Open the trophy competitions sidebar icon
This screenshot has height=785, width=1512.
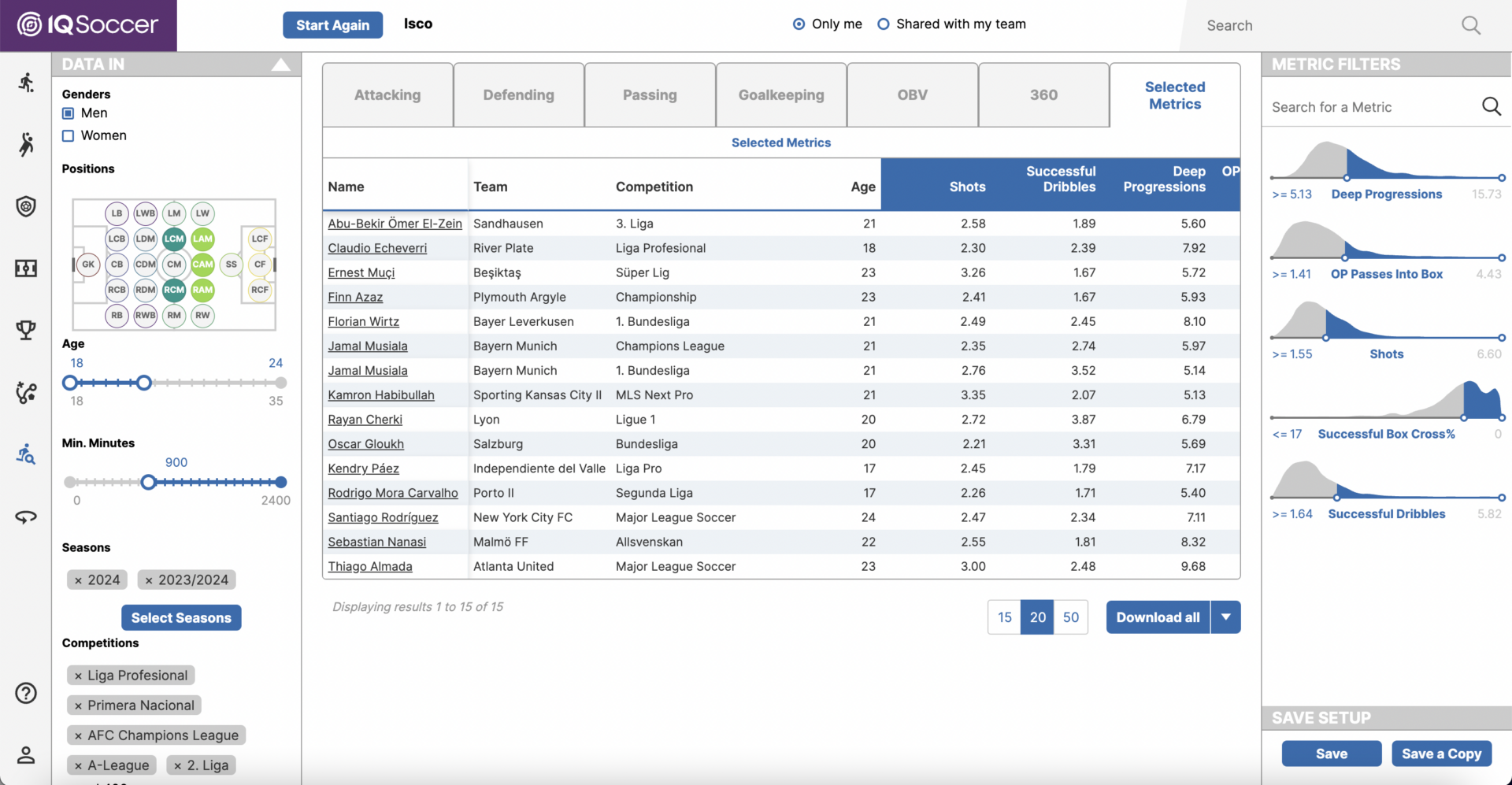(x=26, y=330)
